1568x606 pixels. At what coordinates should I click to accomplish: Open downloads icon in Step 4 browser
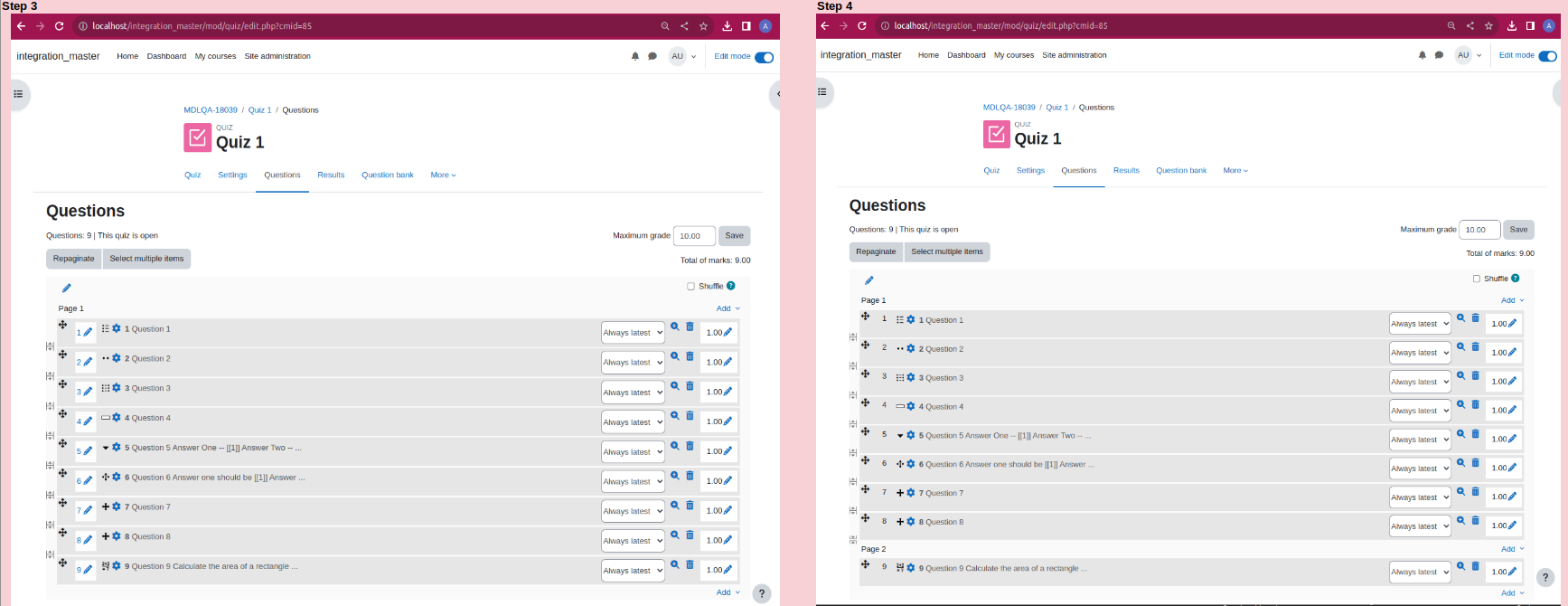(1511, 26)
